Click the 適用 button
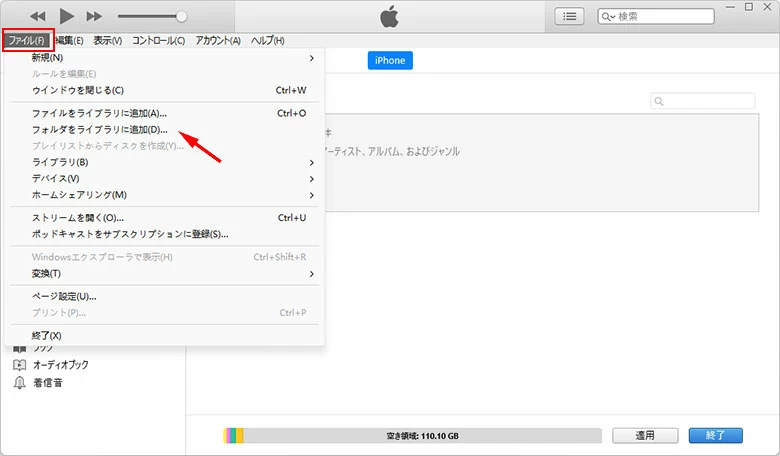780x456 pixels. 646,435
